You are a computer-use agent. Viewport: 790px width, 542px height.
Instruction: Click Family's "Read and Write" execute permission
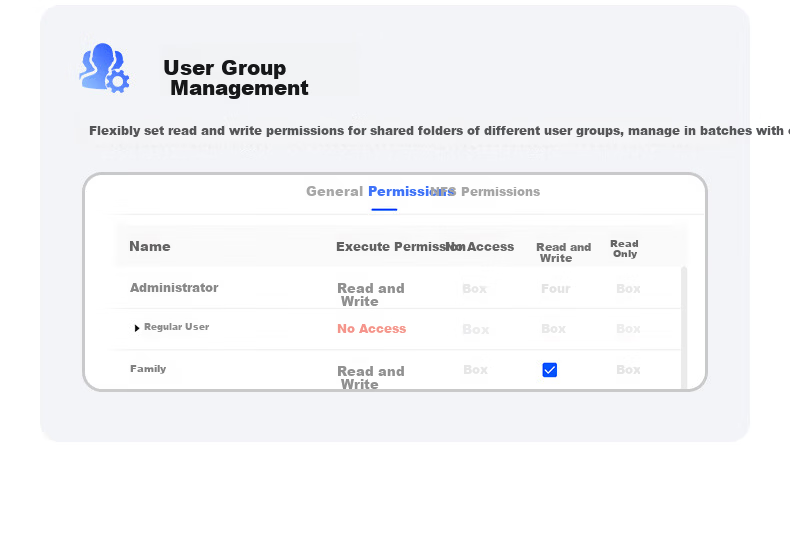click(x=371, y=377)
